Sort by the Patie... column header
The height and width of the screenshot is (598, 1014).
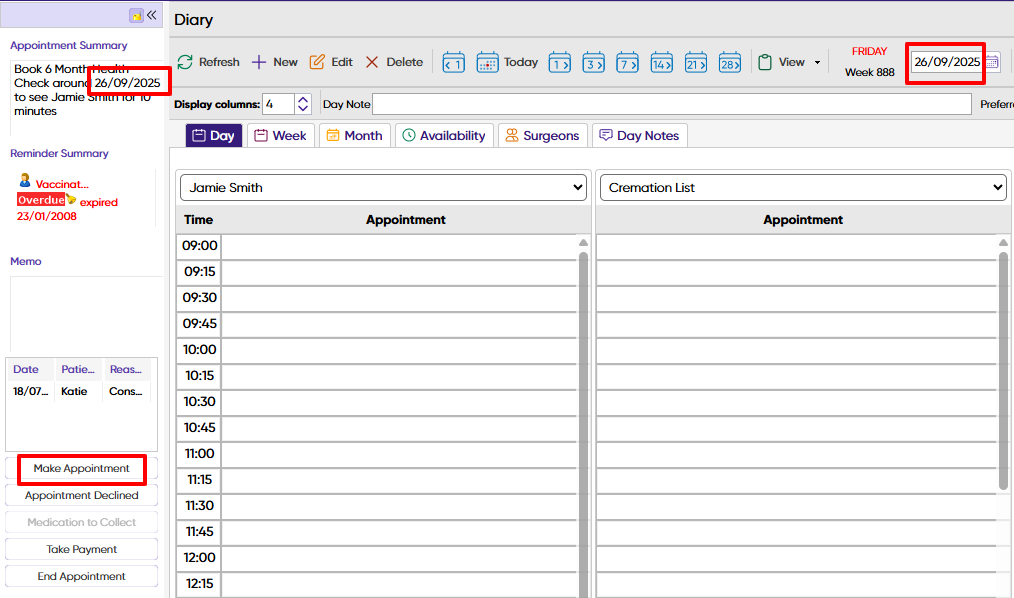(78, 369)
